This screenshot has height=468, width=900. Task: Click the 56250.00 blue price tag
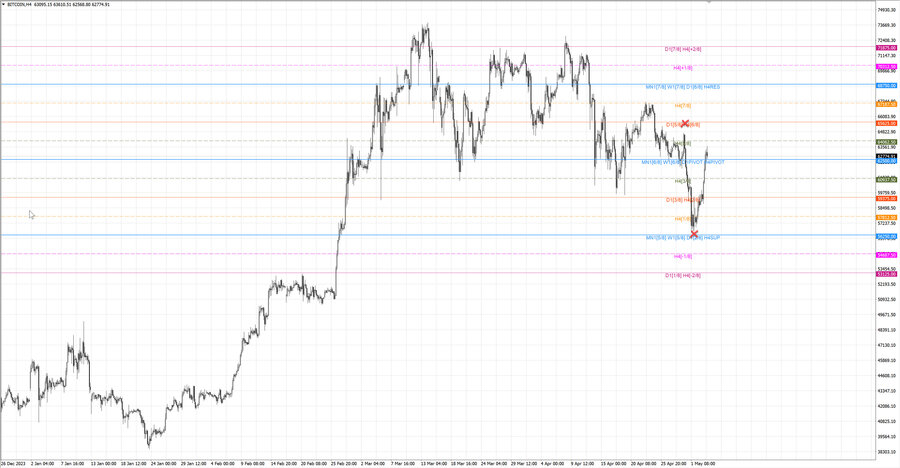pos(887,237)
